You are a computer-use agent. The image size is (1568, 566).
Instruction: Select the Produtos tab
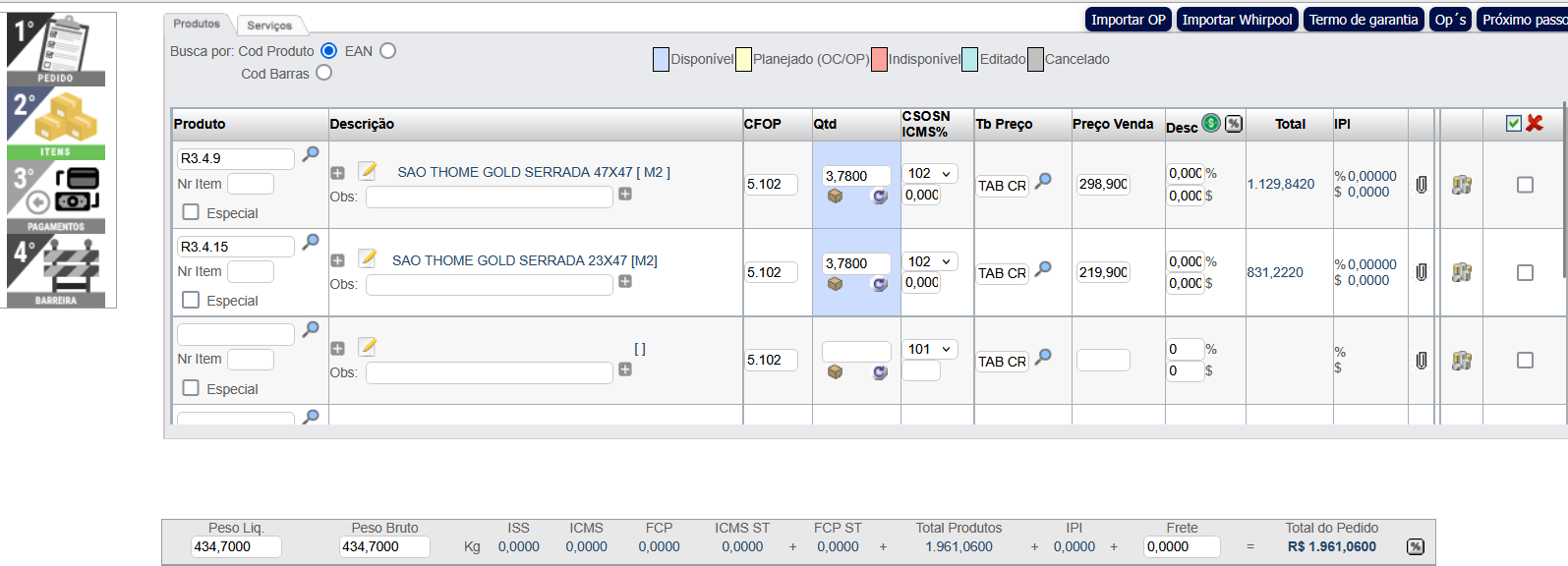tap(197, 24)
